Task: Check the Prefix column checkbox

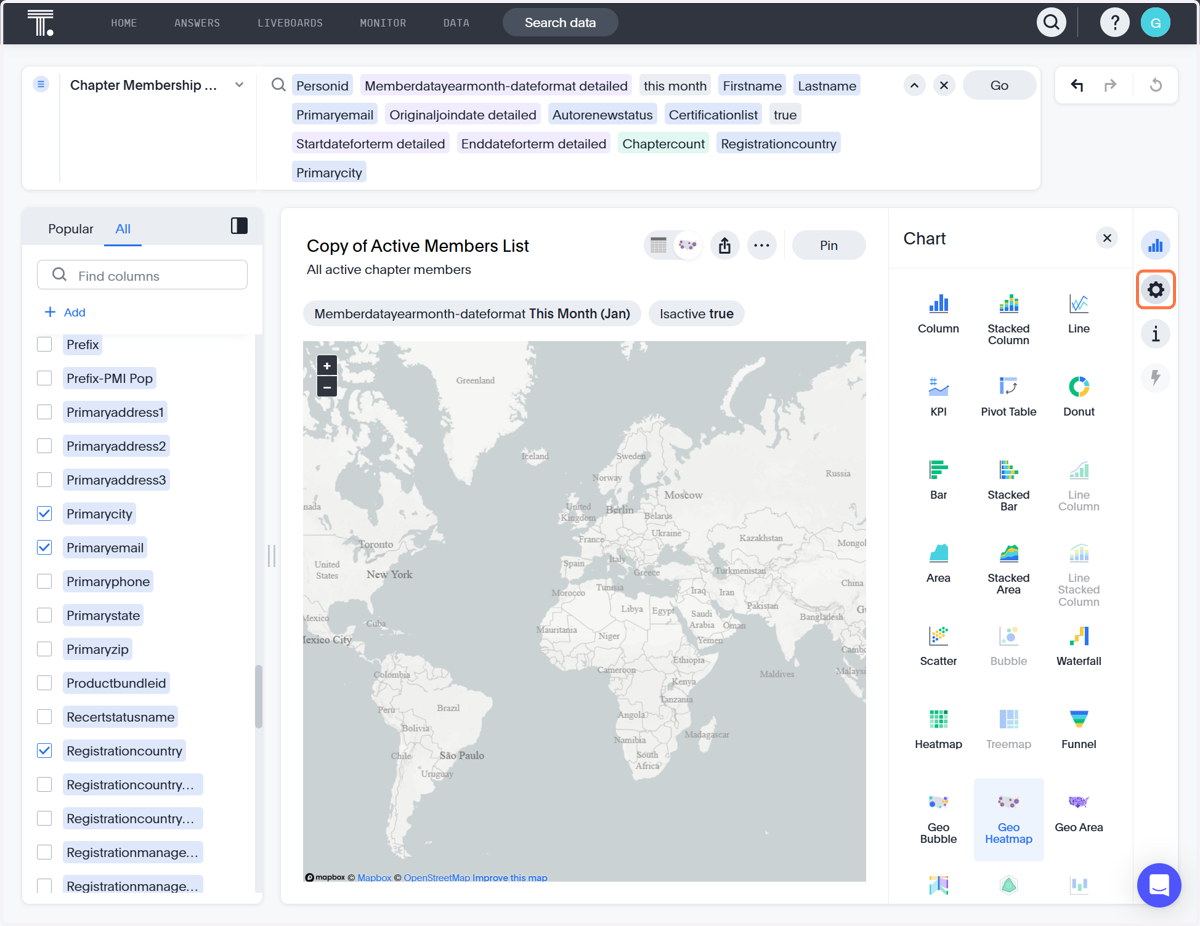Action: [44, 344]
